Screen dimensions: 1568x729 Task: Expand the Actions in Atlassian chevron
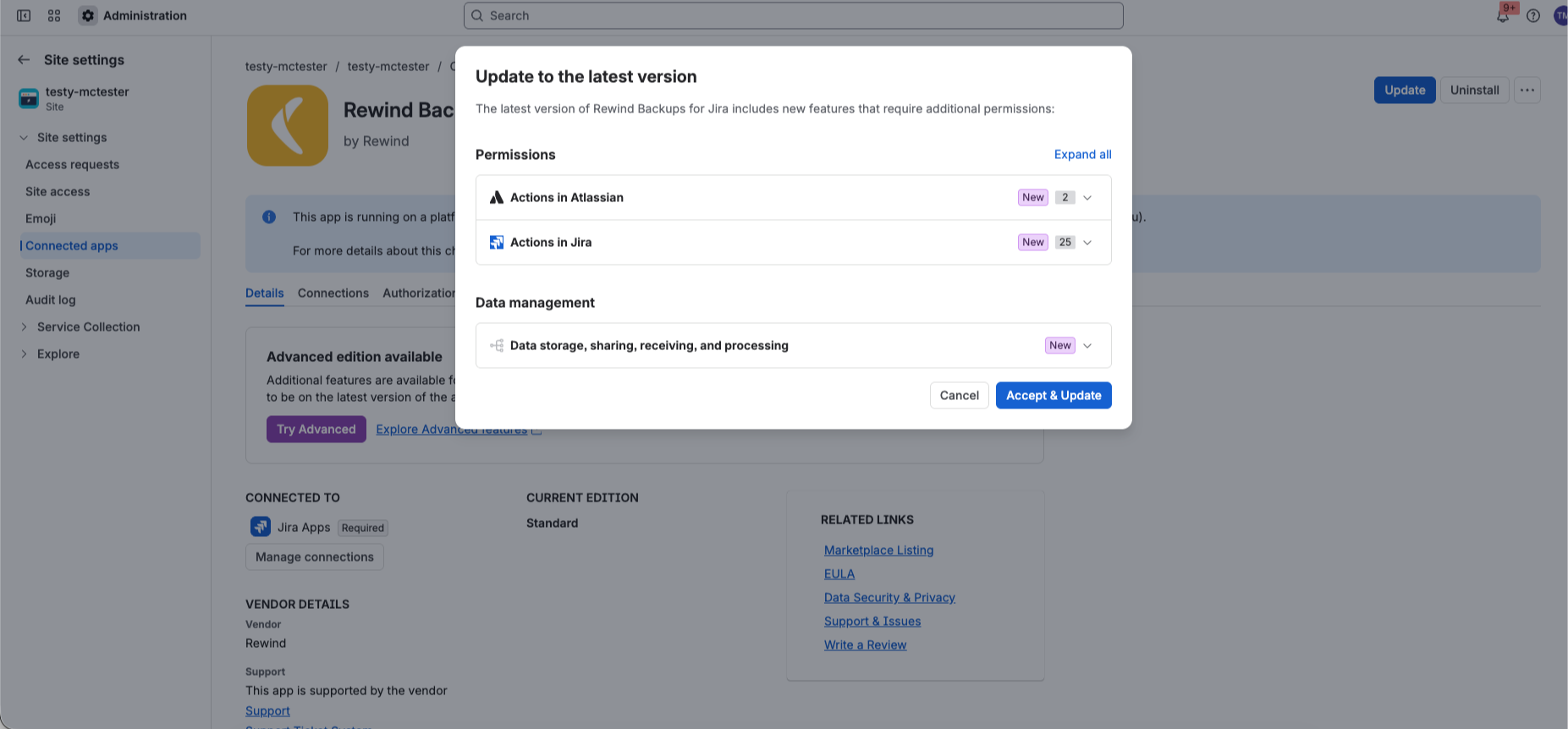1087,197
